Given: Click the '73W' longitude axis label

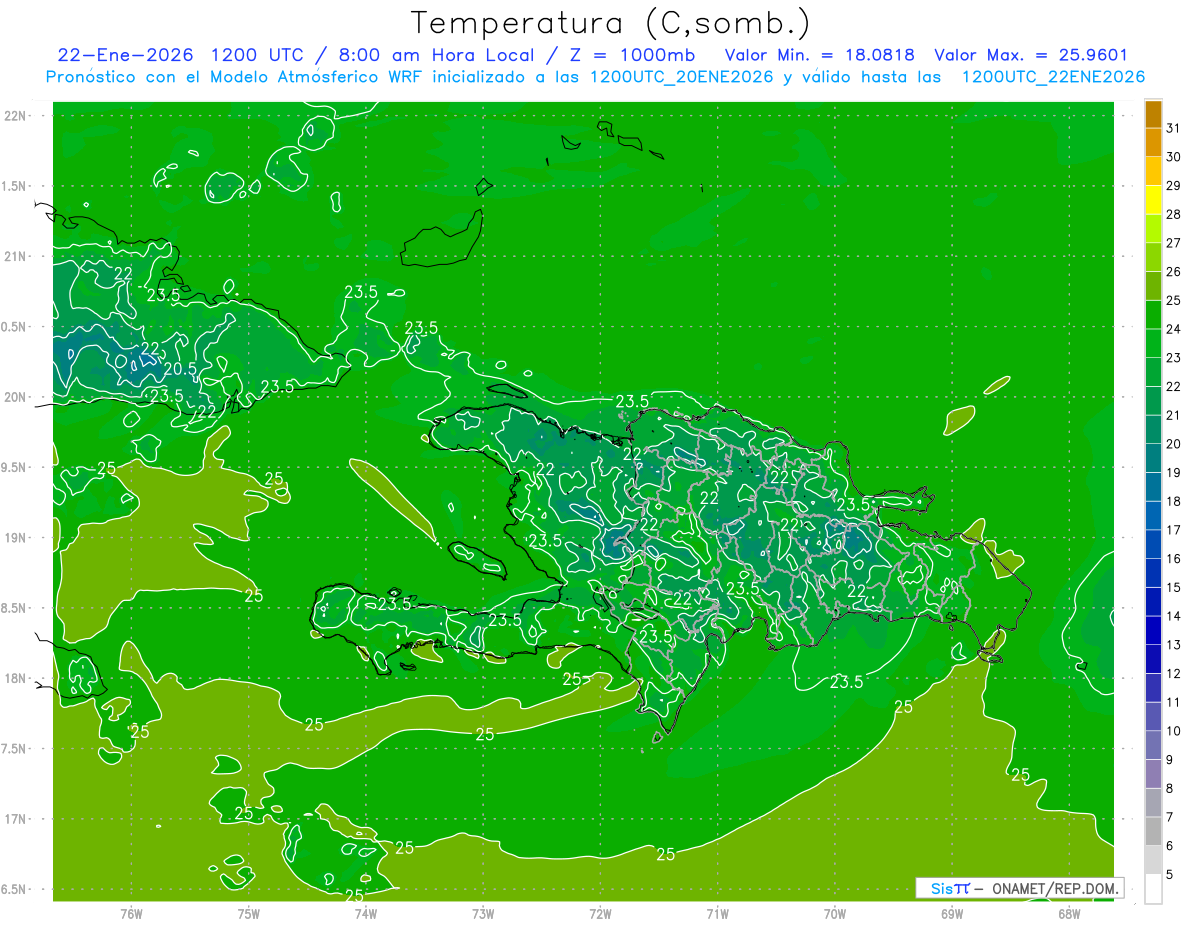Looking at the screenshot, I should pos(483,914).
